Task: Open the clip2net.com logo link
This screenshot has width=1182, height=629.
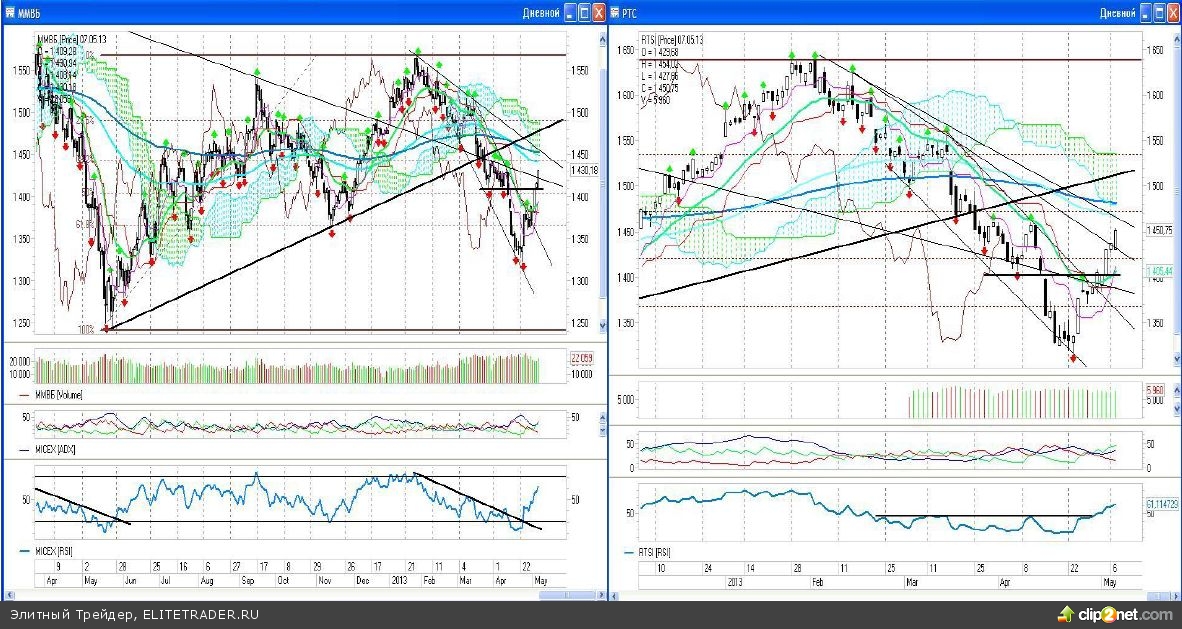Action: pyautogui.click(x=1126, y=614)
